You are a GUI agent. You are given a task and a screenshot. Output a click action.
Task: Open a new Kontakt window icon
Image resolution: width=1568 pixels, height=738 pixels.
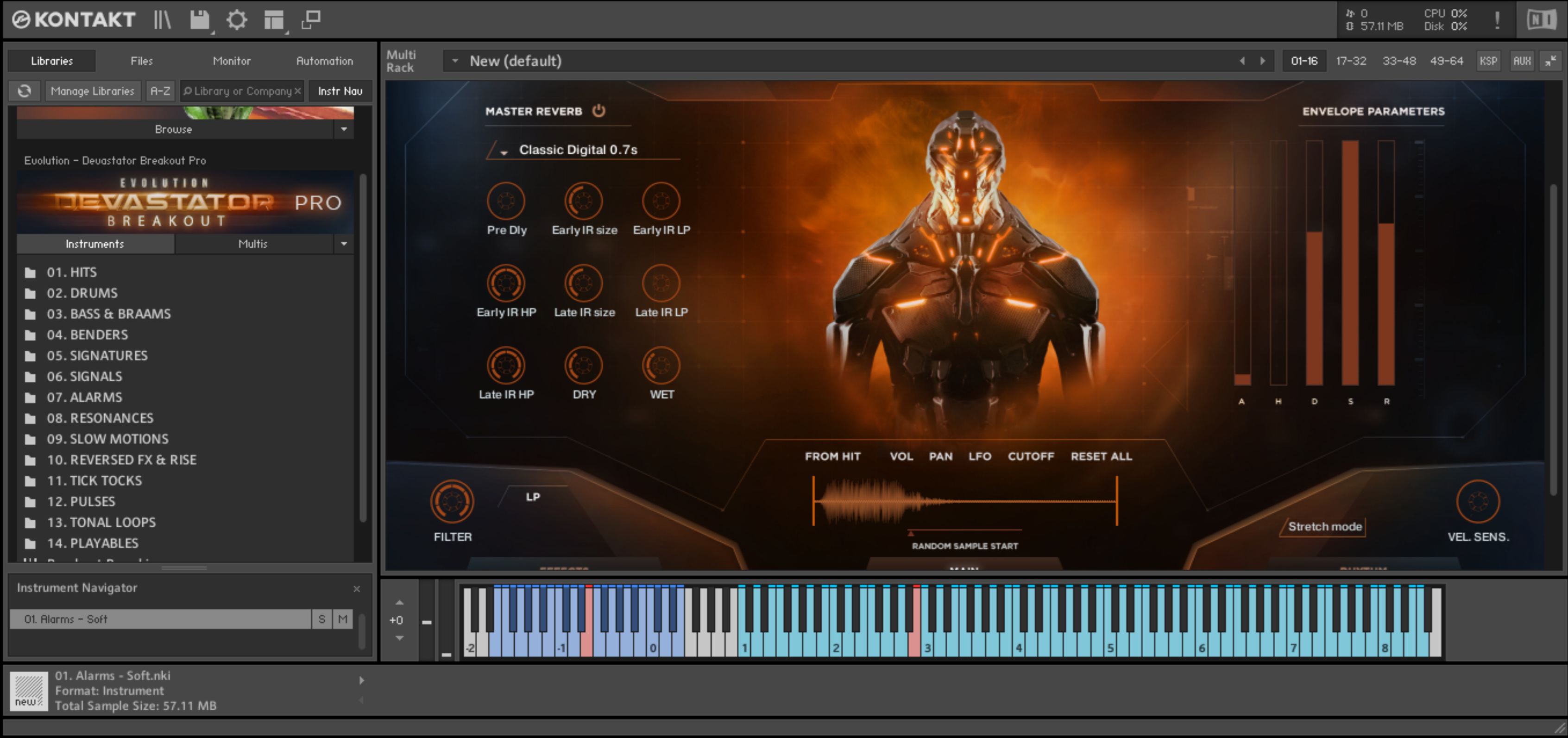[x=310, y=19]
